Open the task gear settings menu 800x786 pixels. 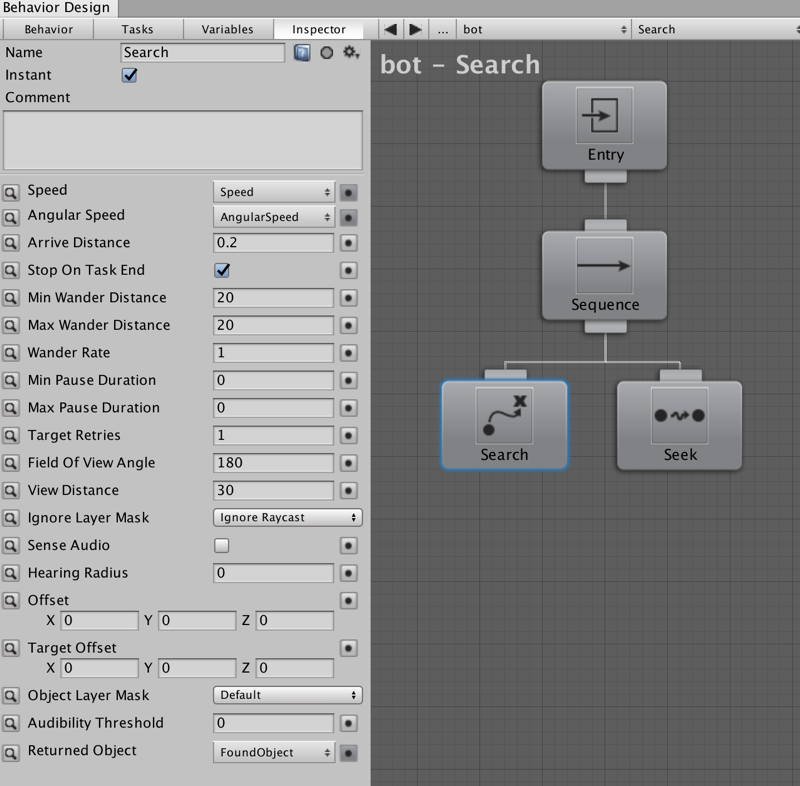[x=351, y=52]
